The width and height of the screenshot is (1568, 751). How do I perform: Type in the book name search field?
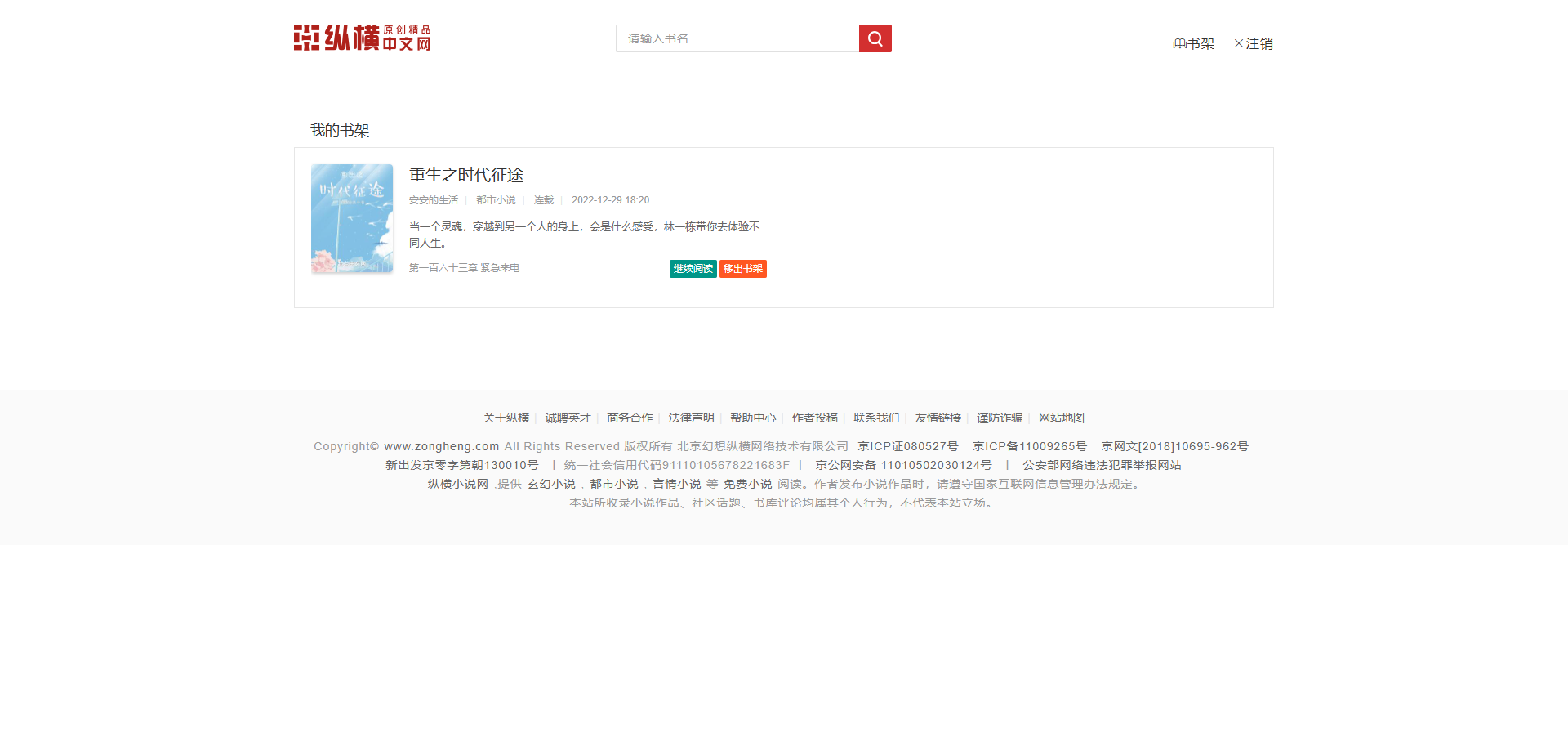point(737,38)
